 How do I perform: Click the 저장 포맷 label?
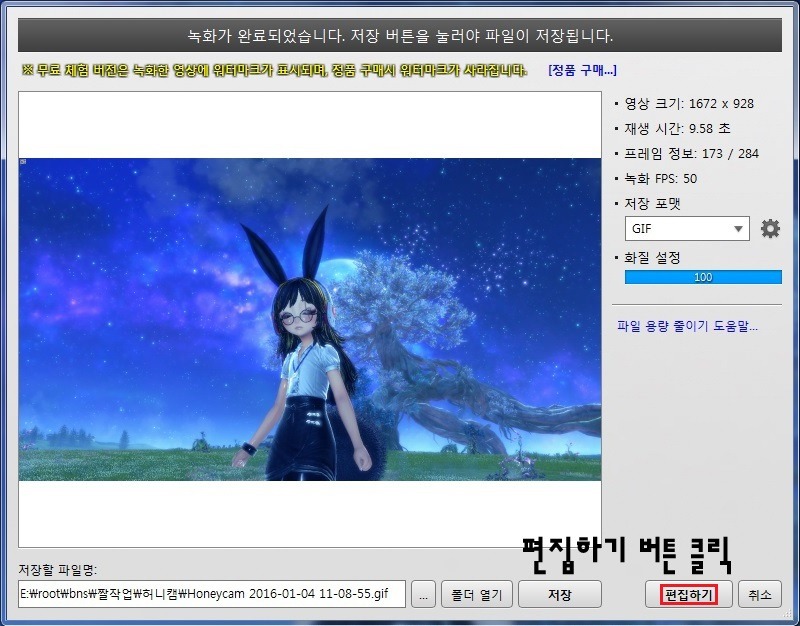pyautogui.click(x=653, y=204)
